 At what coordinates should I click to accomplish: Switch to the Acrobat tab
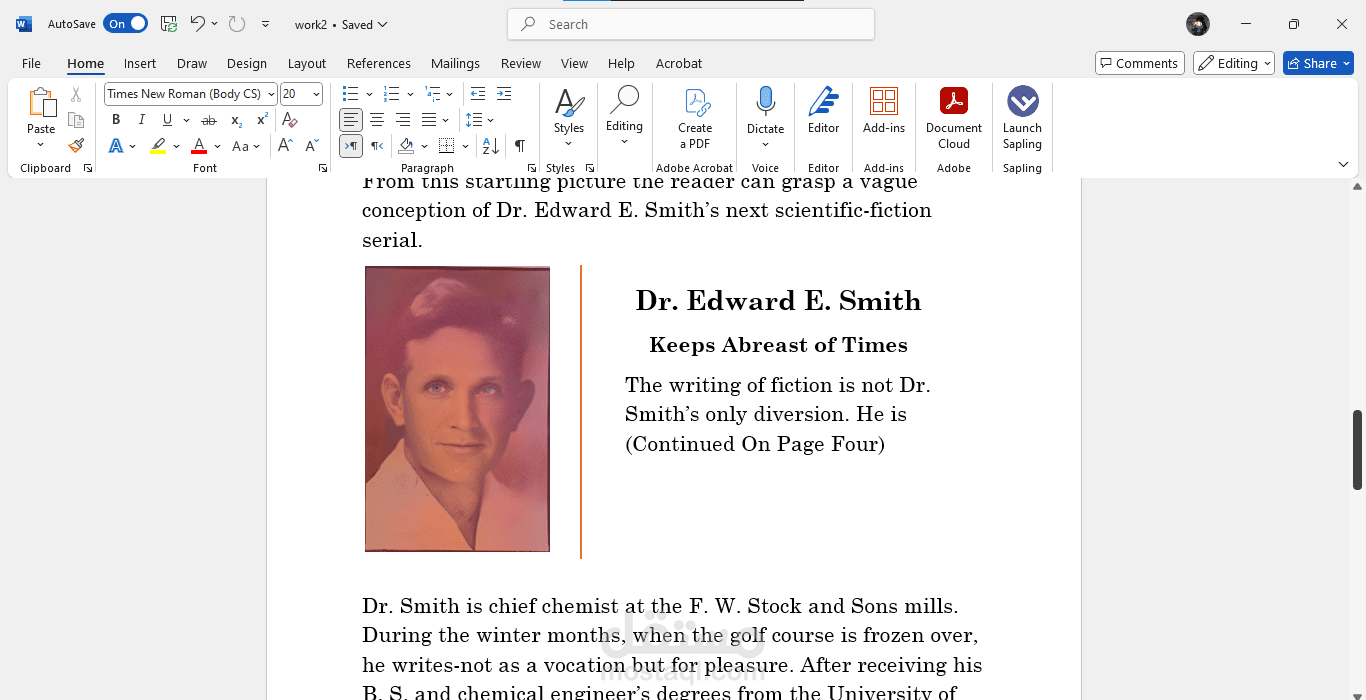tap(679, 63)
